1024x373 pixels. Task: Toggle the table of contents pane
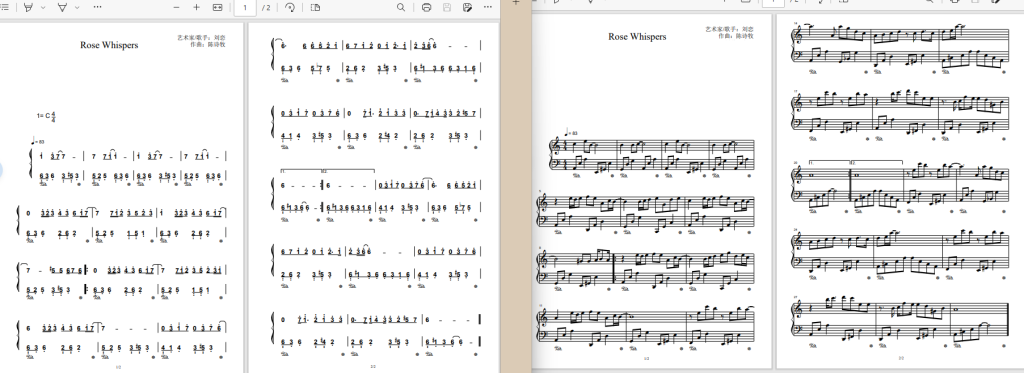click(4, 7)
